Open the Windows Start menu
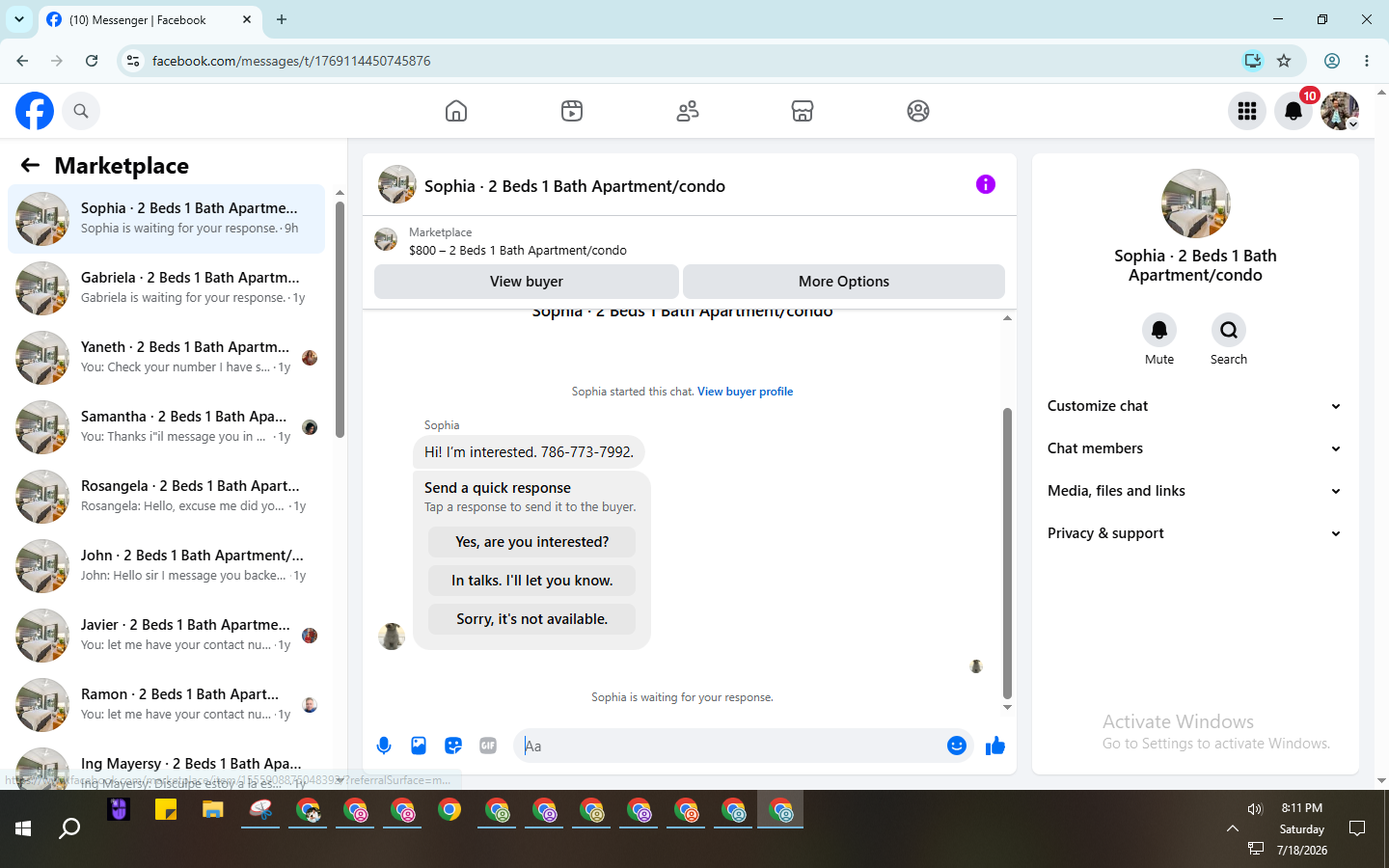This screenshot has height=868, width=1389. [x=23, y=828]
